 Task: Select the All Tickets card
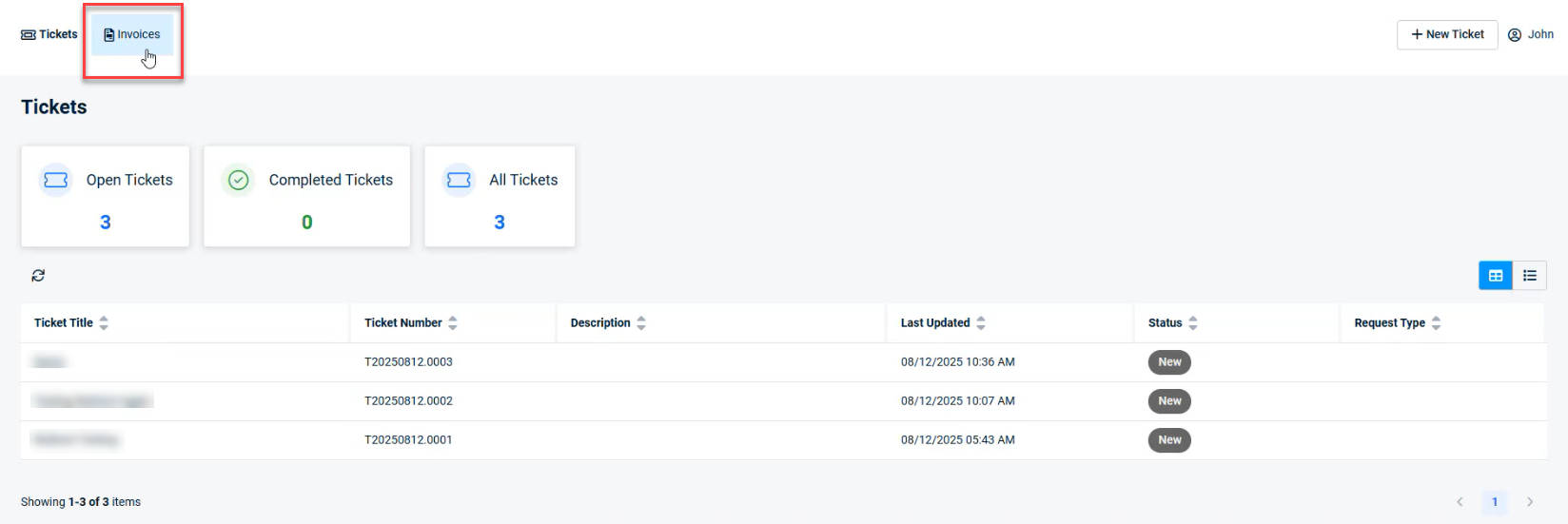point(500,196)
